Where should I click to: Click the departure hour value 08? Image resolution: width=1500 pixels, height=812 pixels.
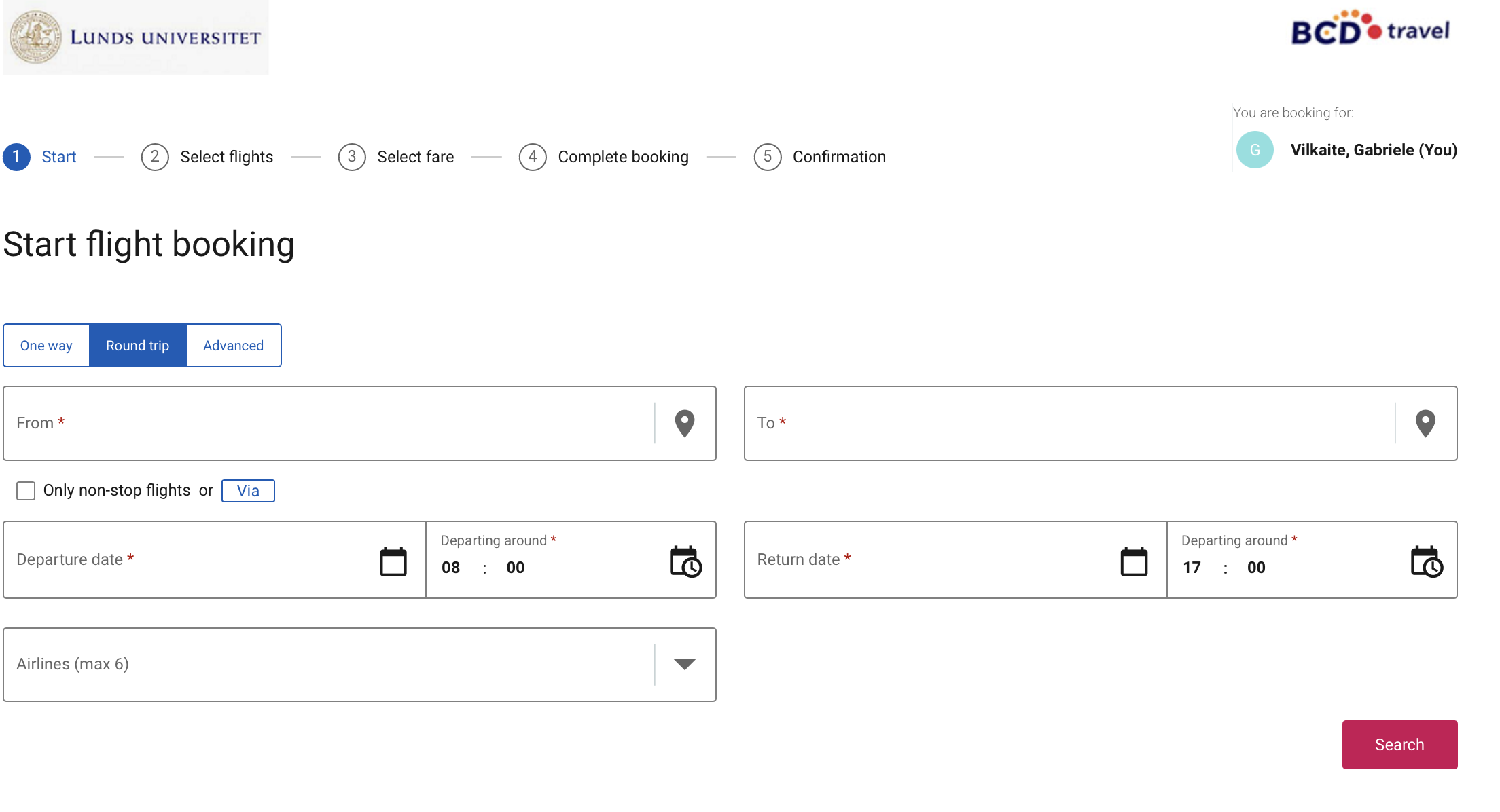click(450, 568)
